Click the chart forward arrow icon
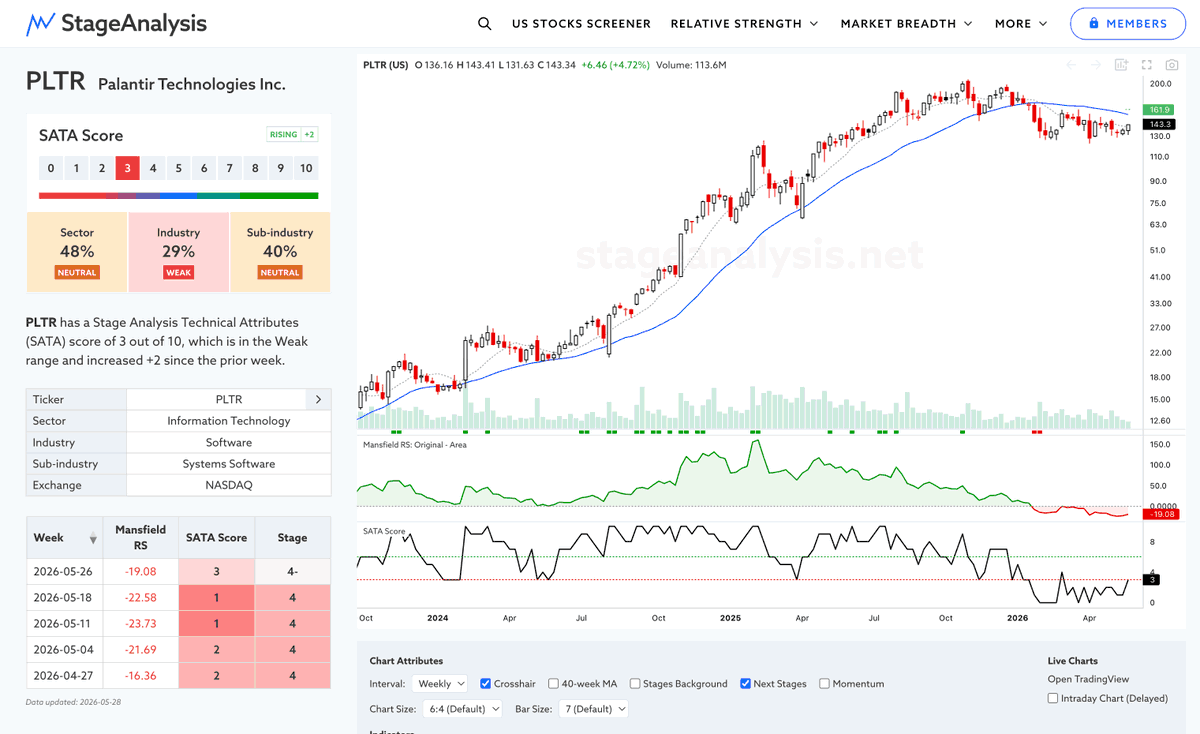Screen dimensions: 1200x734 tap(1096, 65)
